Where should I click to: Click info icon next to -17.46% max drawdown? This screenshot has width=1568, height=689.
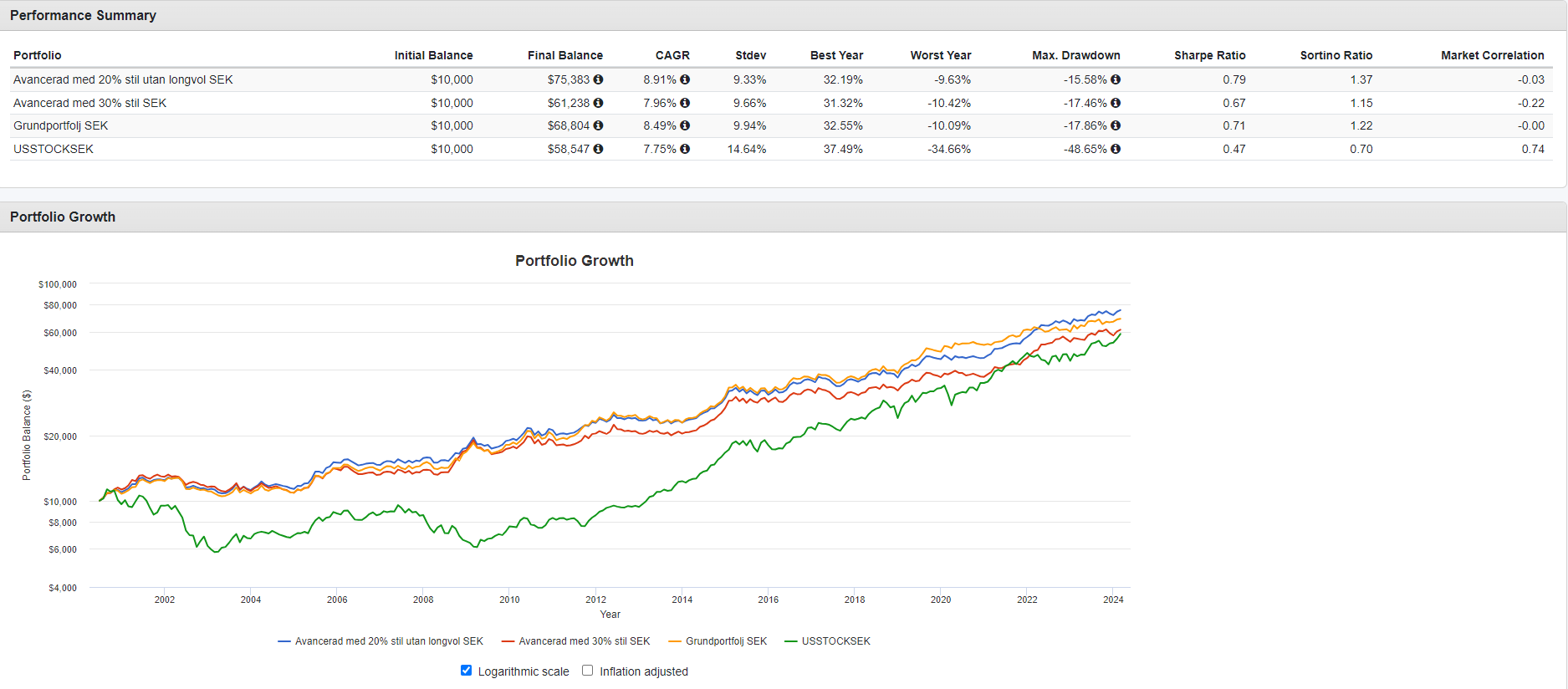tap(1116, 103)
